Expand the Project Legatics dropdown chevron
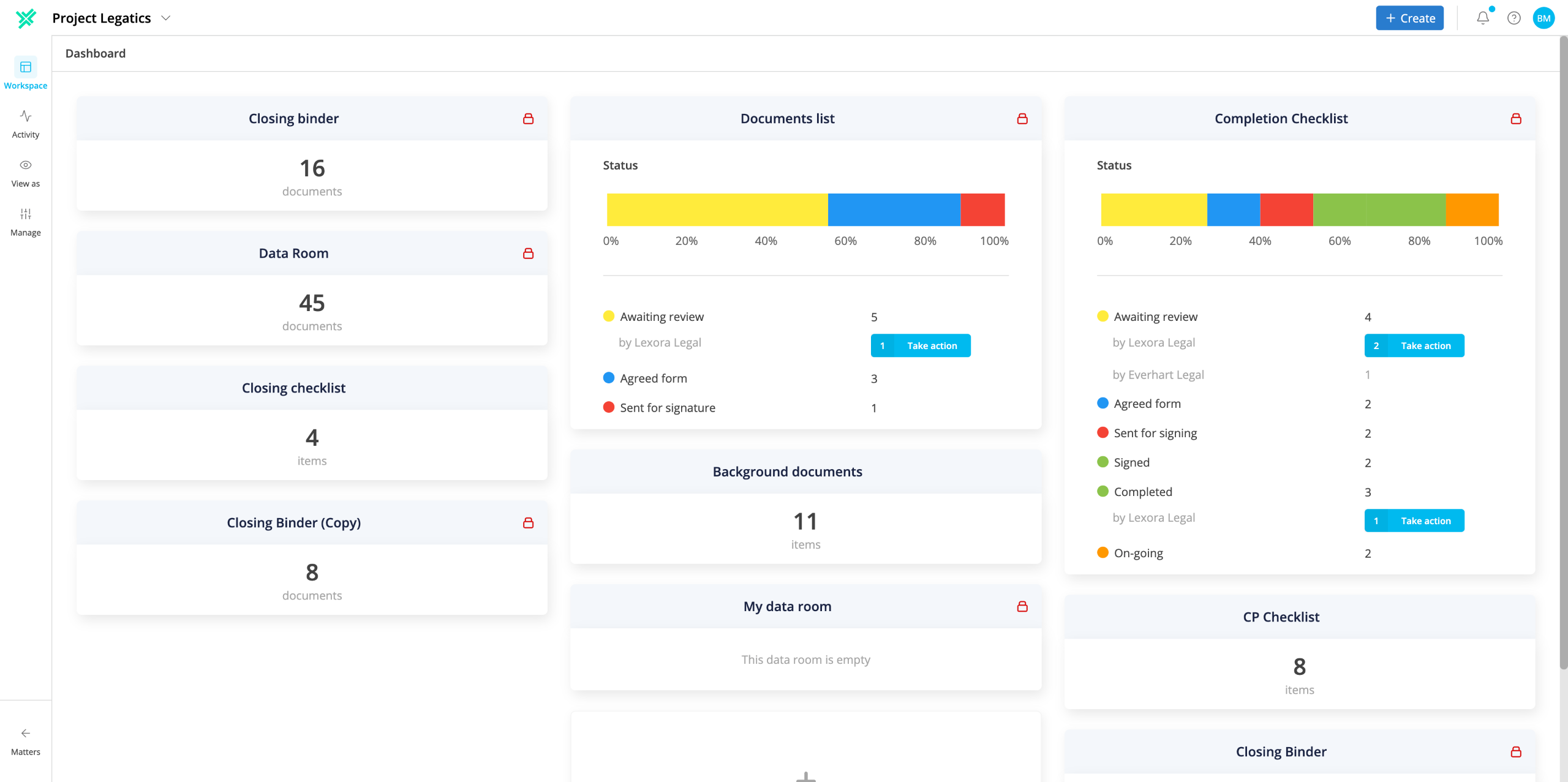Screen dimensions: 1568x782 point(165,18)
